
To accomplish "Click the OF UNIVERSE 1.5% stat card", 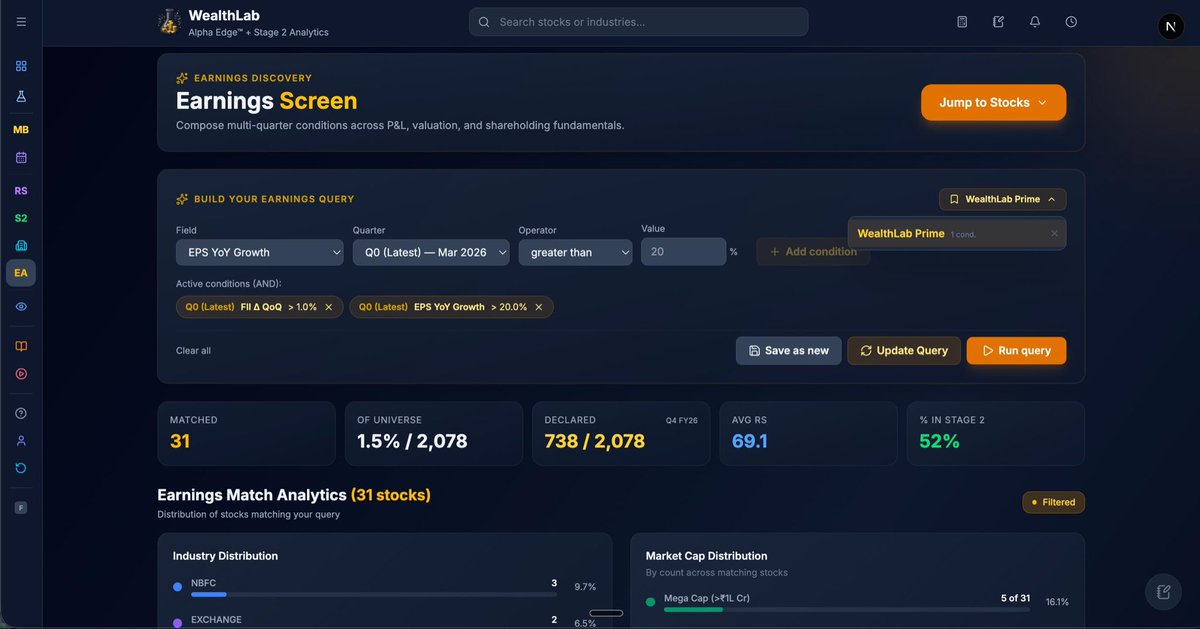I will (433, 434).
